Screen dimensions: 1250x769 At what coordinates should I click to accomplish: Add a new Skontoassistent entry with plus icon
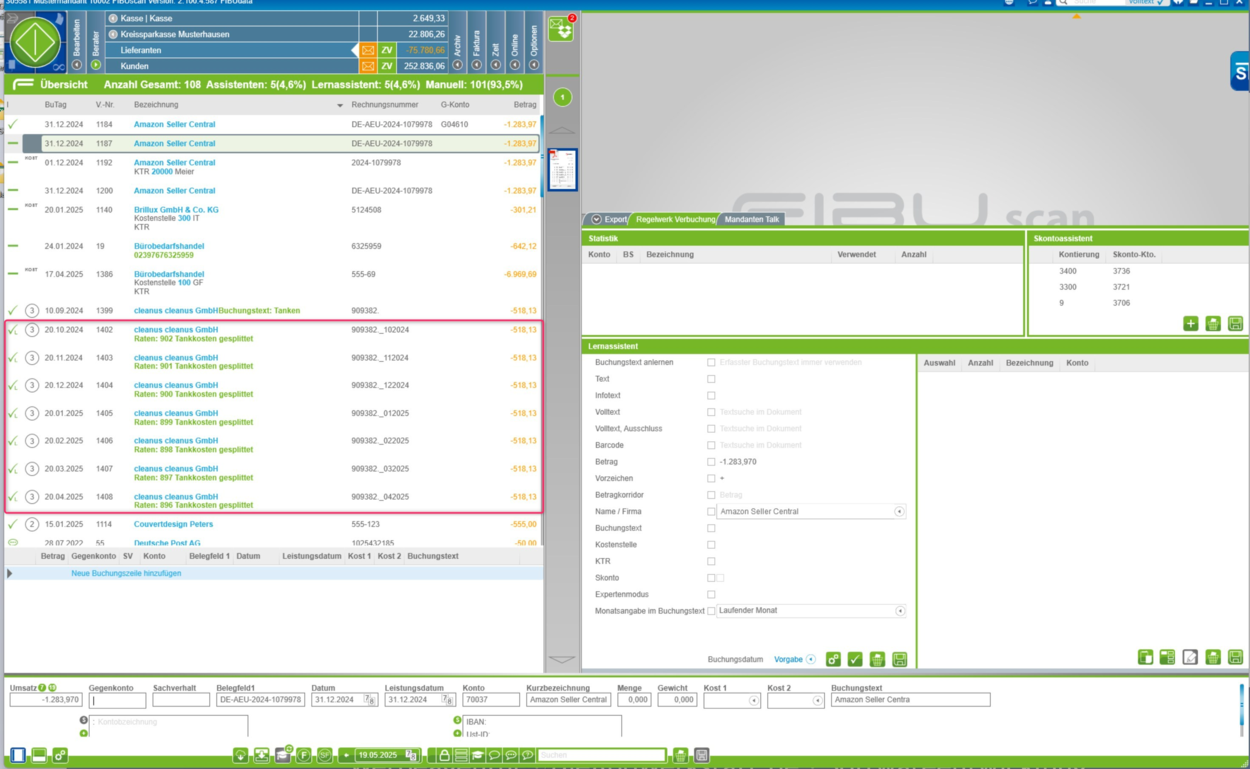[1191, 324]
